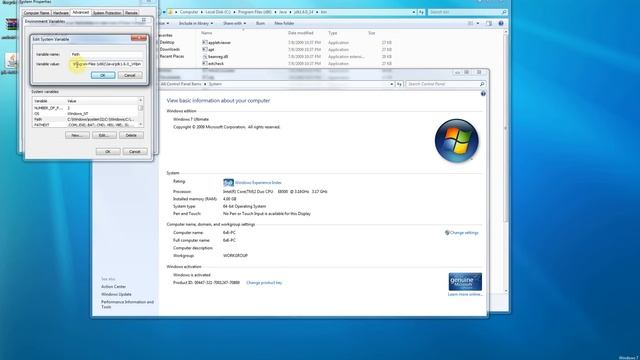Click OK in Edit System Variable dialog
The image size is (640, 360).
(103, 76)
